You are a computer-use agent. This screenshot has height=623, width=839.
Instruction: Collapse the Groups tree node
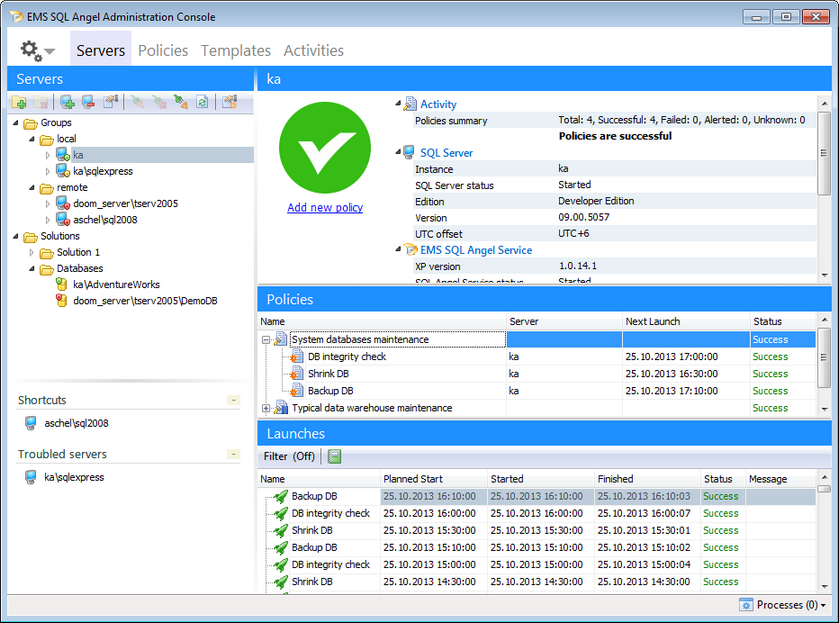click(16, 123)
